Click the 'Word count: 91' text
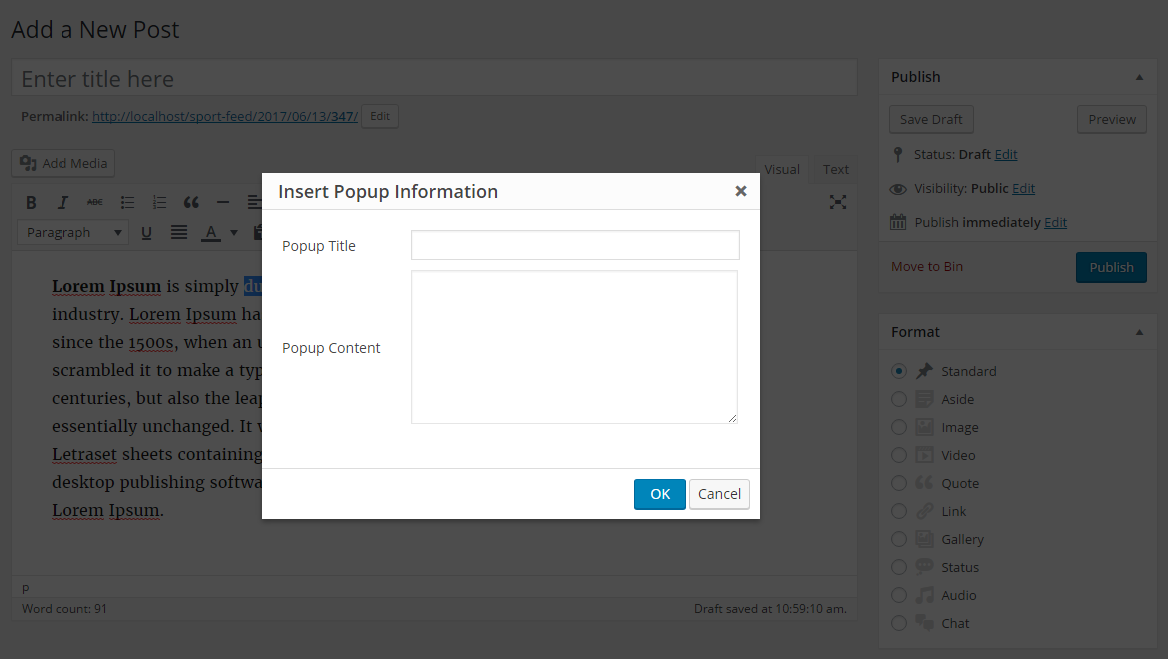1168x659 pixels. pos(64,608)
